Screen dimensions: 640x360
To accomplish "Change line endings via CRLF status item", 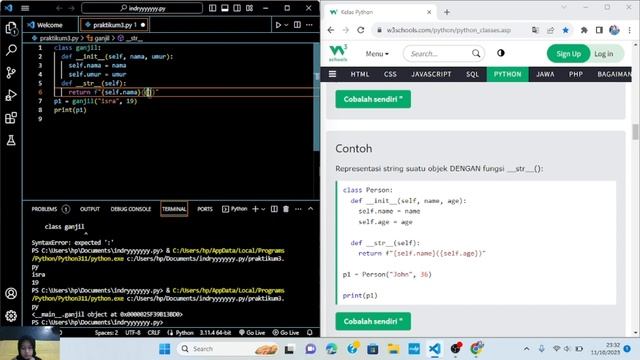I will pyautogui.click(x=154, y=333).
